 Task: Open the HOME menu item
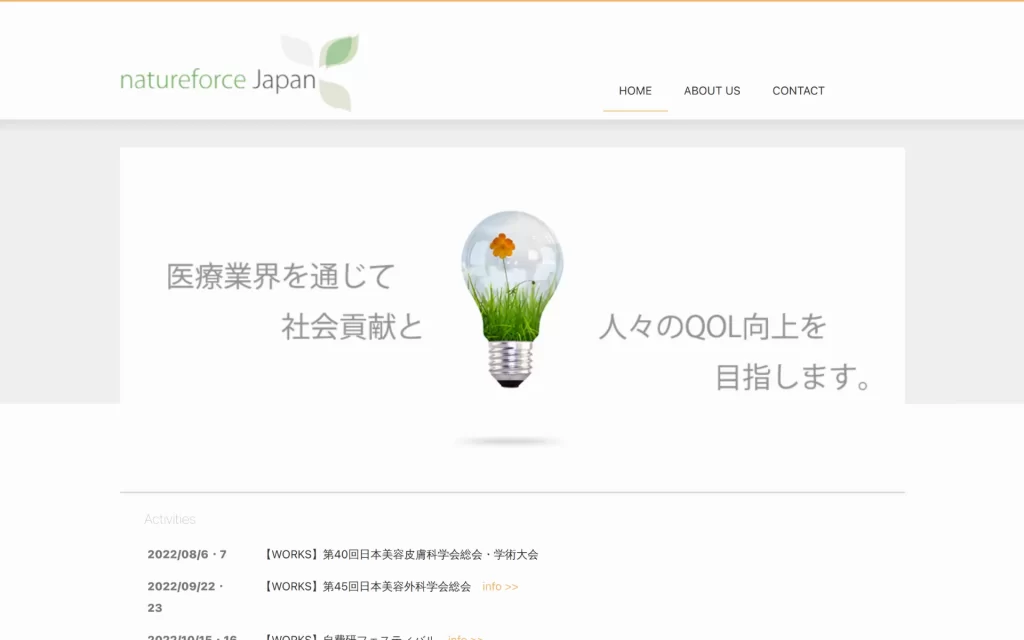pyautogui.click(x=635, y=91)
